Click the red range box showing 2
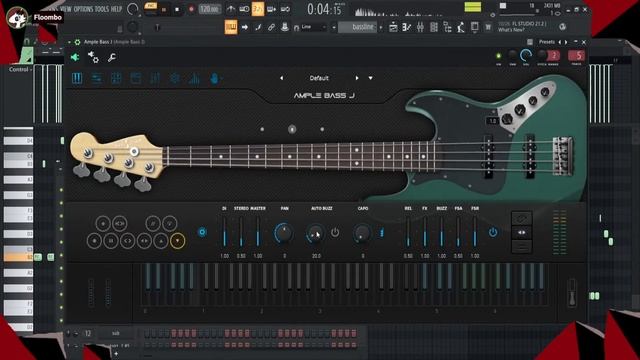The image size is (640, 360). 554,56
